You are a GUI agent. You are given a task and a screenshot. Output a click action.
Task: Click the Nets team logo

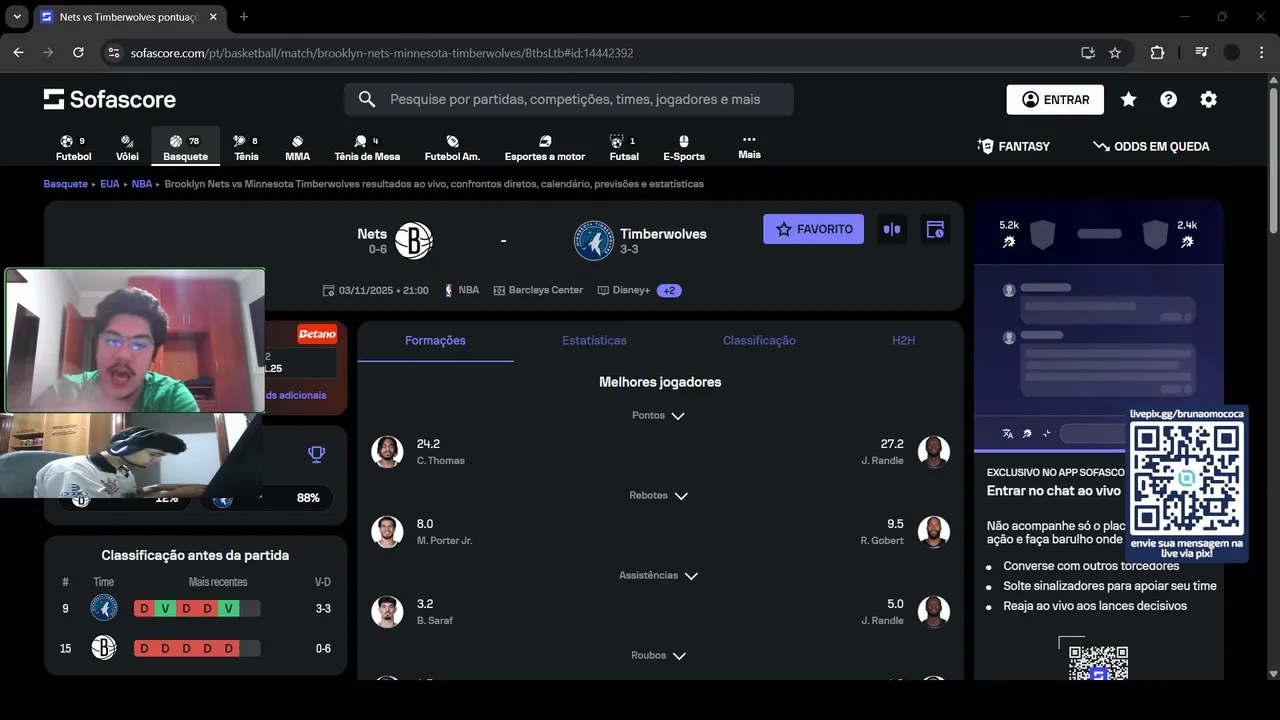(x=413, y=240)
